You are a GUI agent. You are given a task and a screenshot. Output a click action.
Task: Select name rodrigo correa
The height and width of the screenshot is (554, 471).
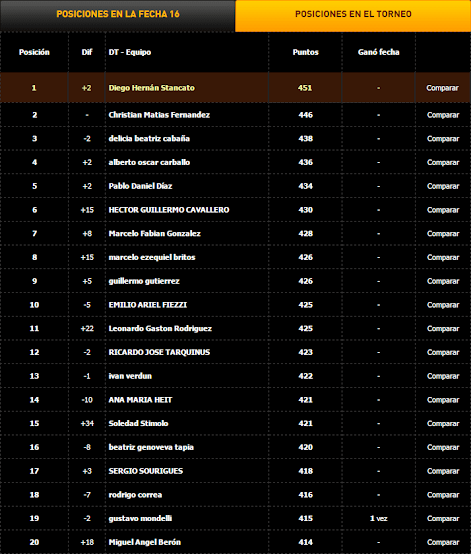point(135,495)
